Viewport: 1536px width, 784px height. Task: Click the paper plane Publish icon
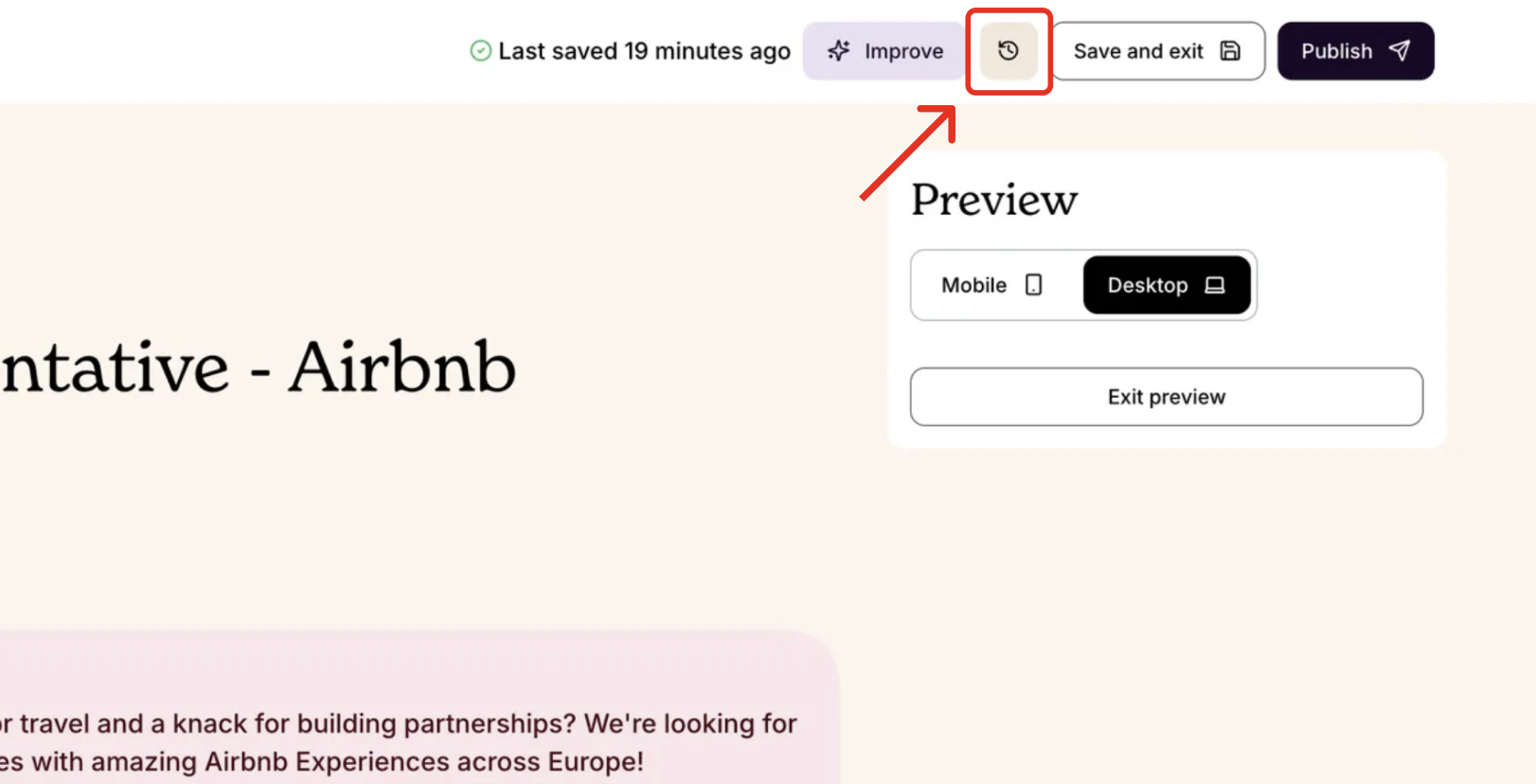(1400, 51)
